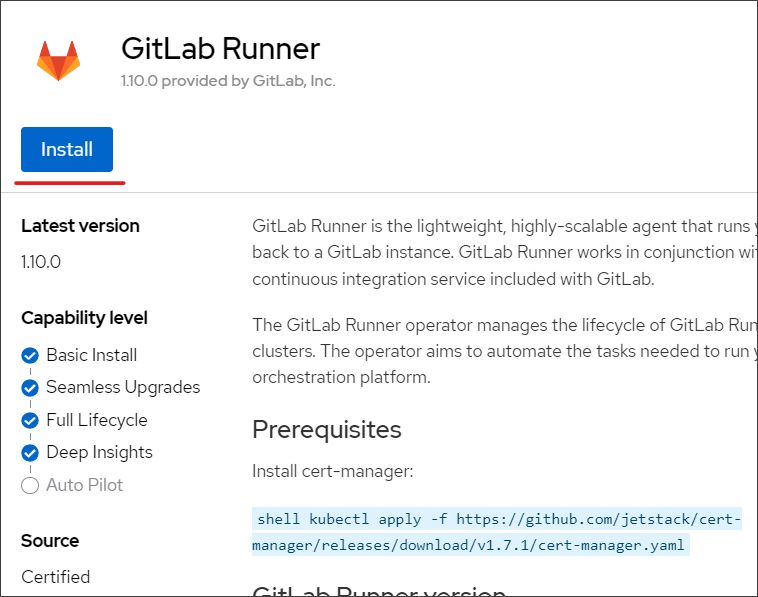758x597 pixels.
Task: Click the kubectl apply command code block
Action: click(496, 532)
